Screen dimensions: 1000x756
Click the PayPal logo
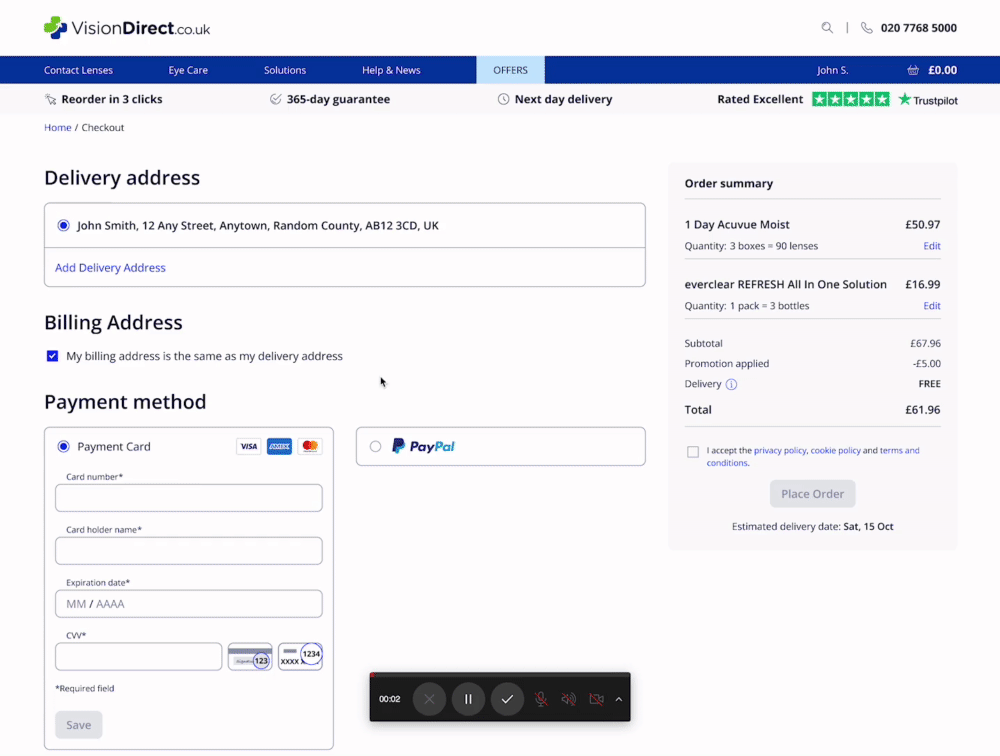423,446
